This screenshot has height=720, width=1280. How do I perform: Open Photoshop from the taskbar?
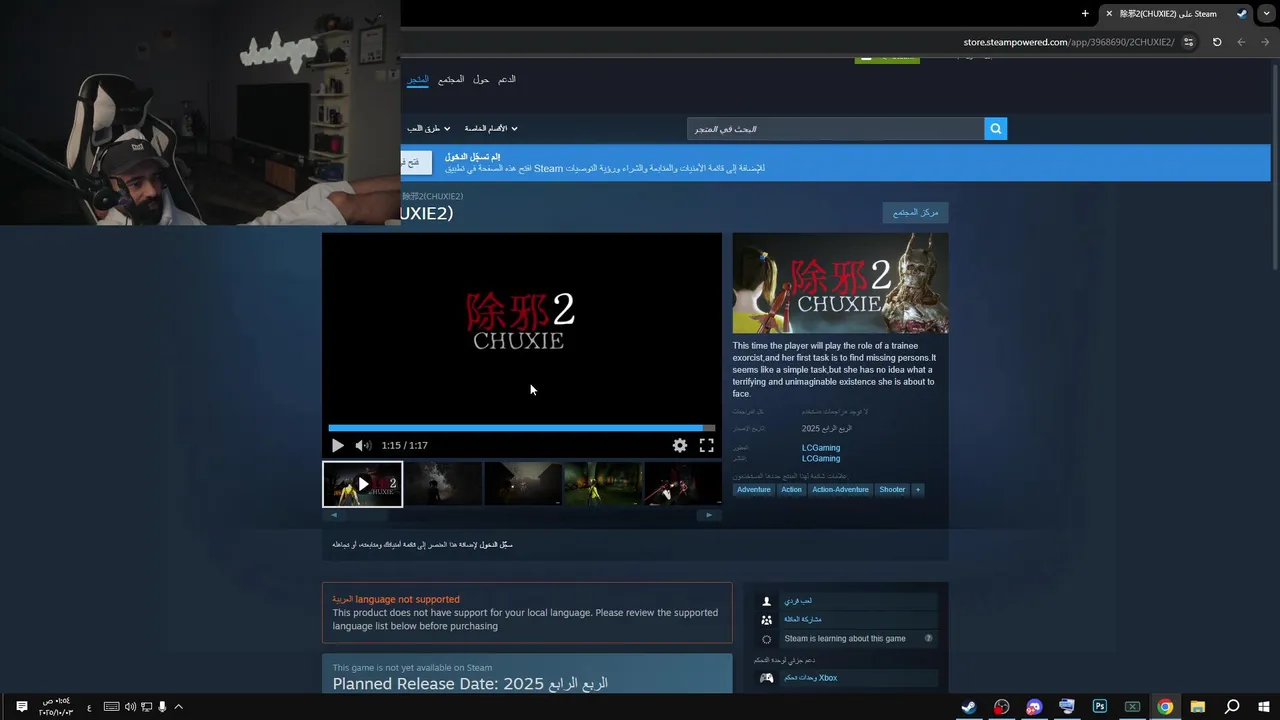(1100, 707)
